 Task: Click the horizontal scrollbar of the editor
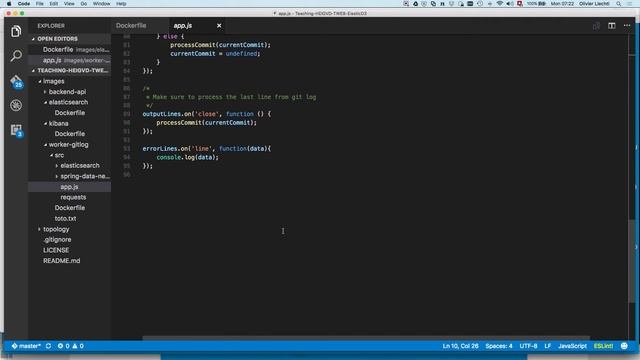click(x=366, y=338)
